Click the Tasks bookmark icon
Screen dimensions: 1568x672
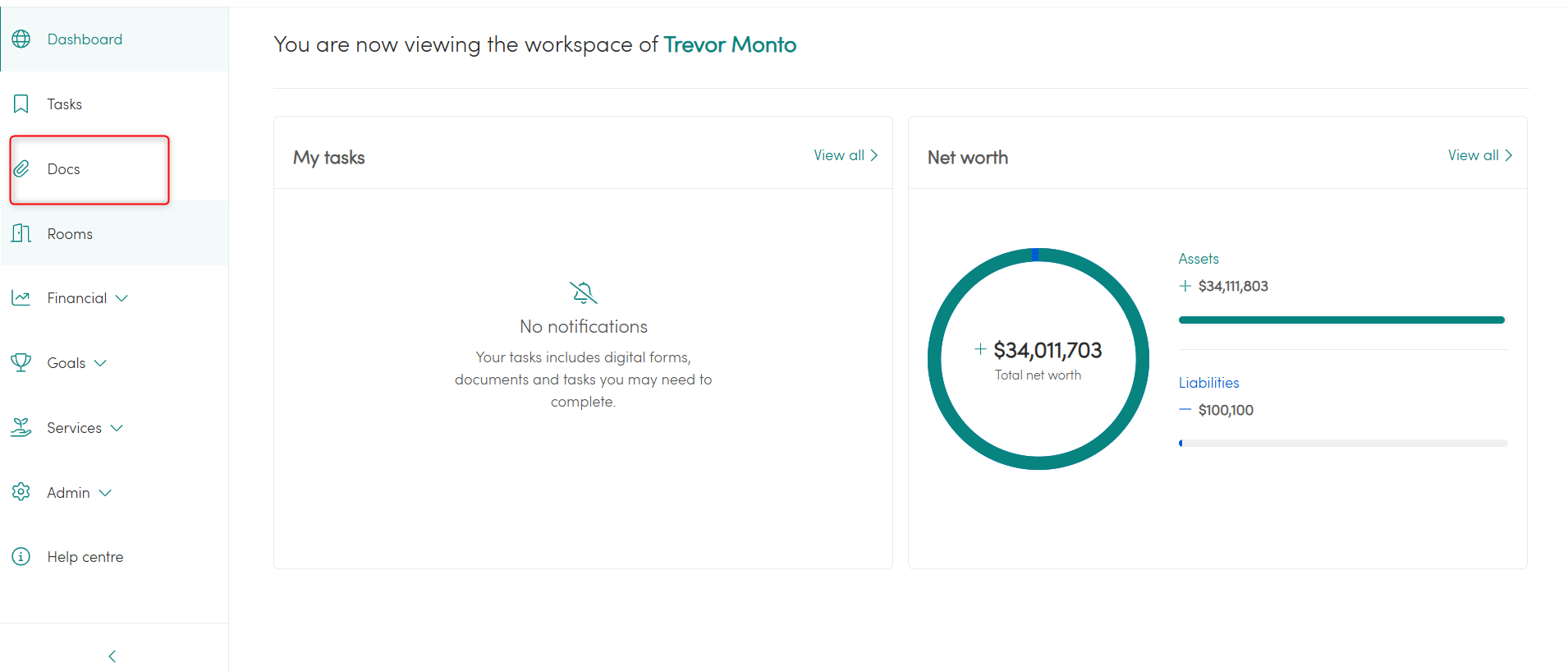(x=21, y=104)
